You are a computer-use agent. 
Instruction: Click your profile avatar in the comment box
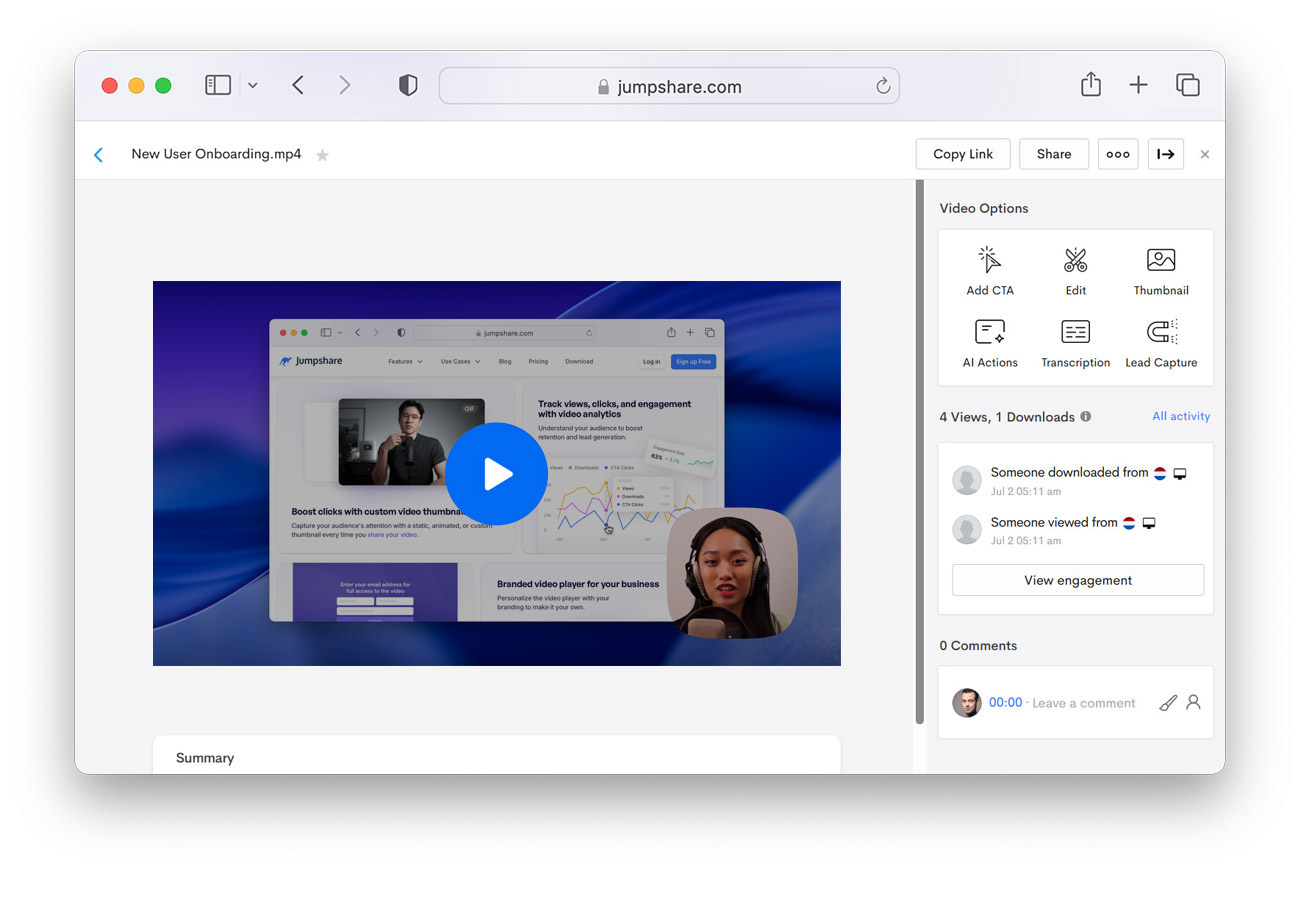coord(967,703)
